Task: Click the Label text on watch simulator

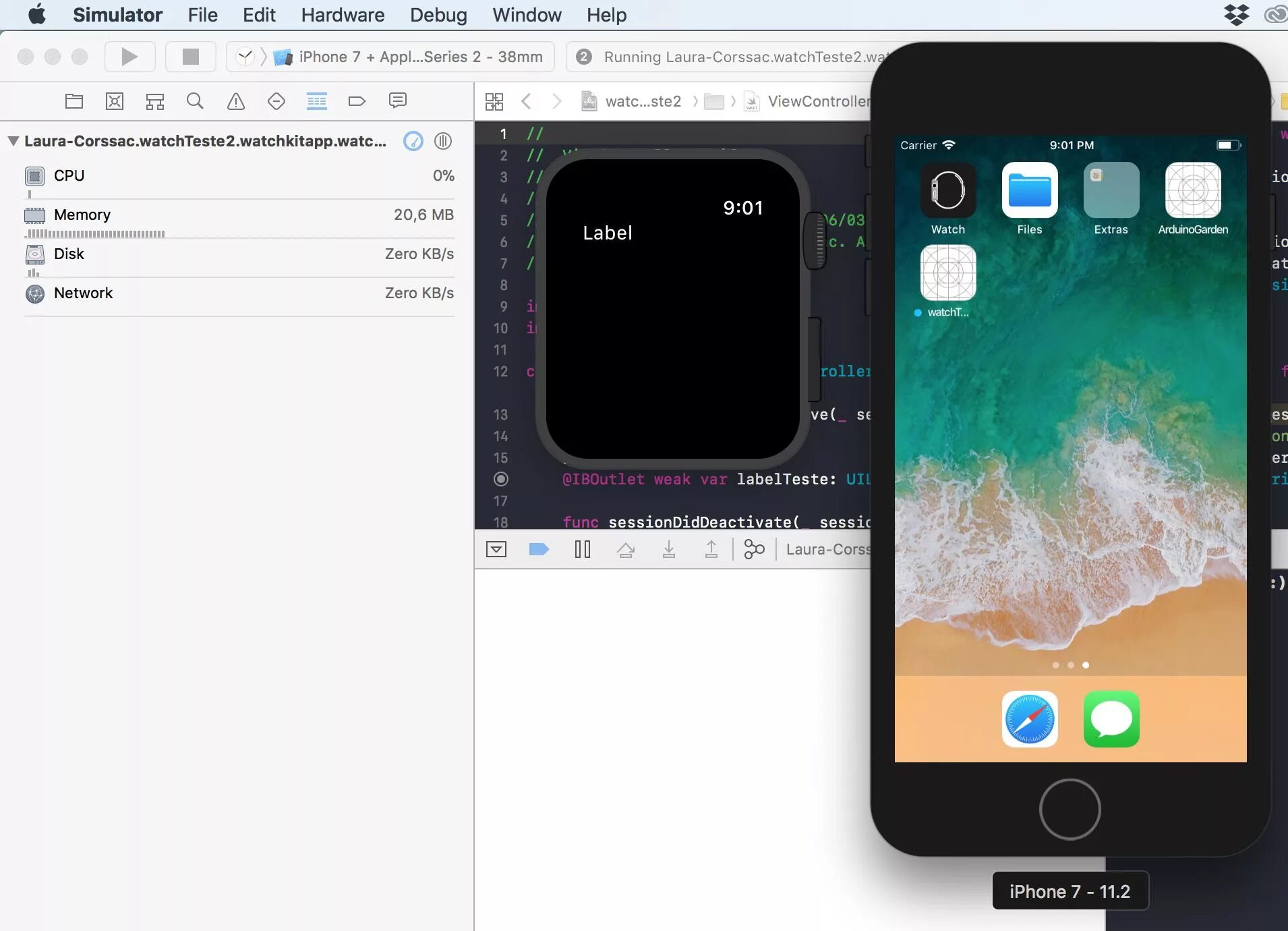Action: (608, 233)
